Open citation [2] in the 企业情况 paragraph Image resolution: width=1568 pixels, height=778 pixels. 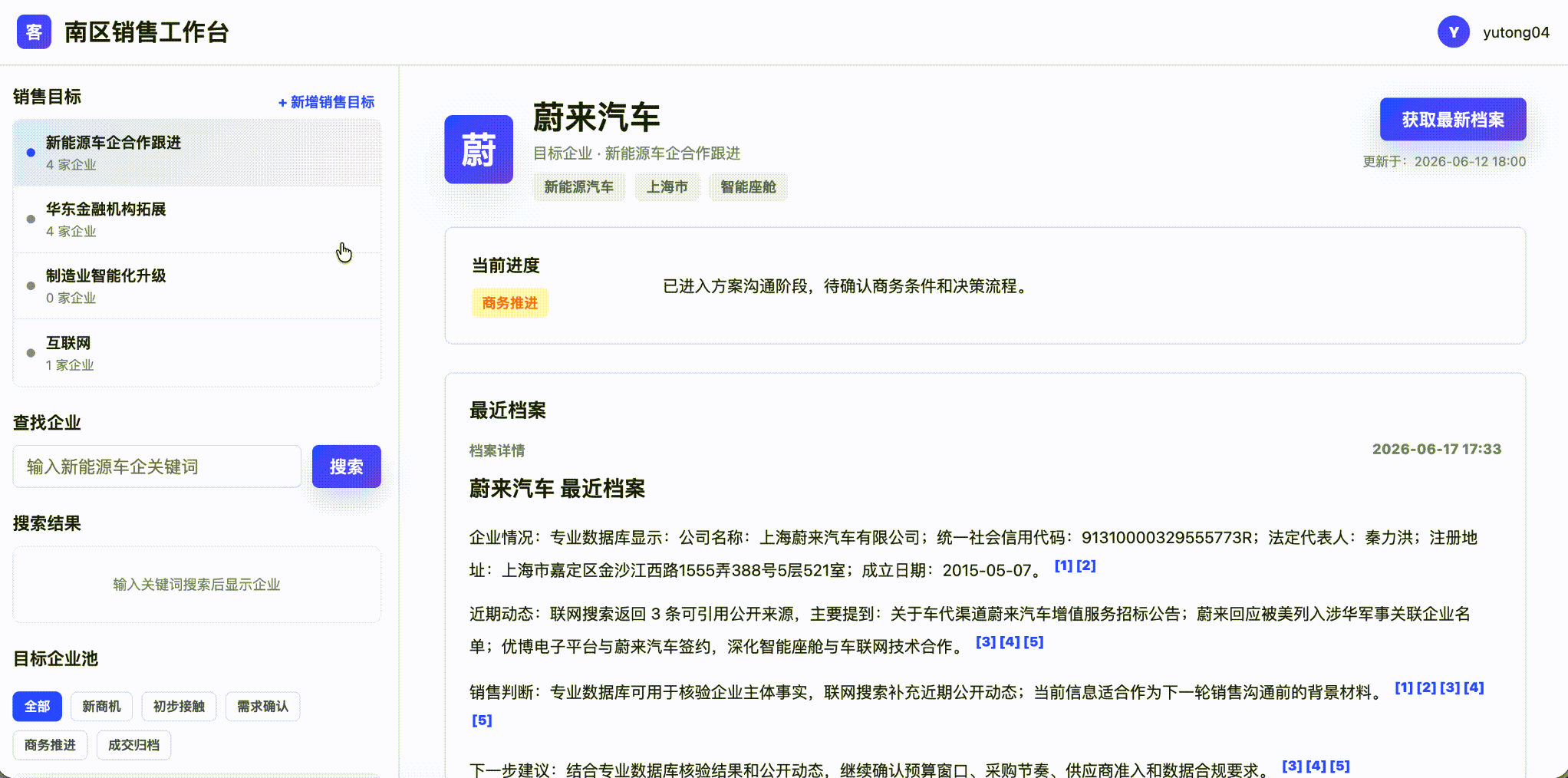[1086, 565]
